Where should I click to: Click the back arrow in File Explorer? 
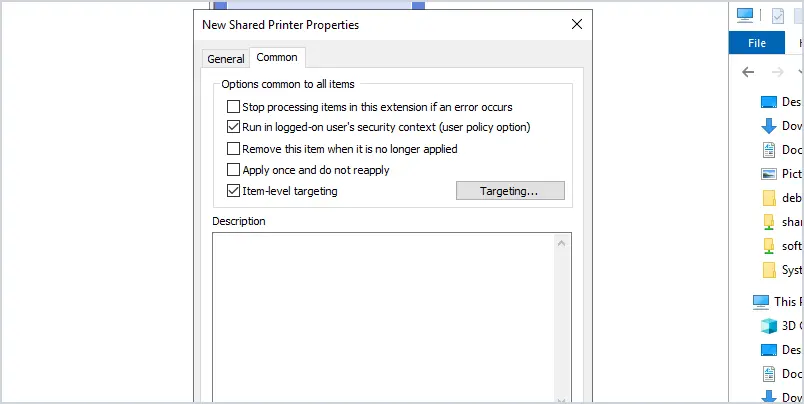coord(748,72)
